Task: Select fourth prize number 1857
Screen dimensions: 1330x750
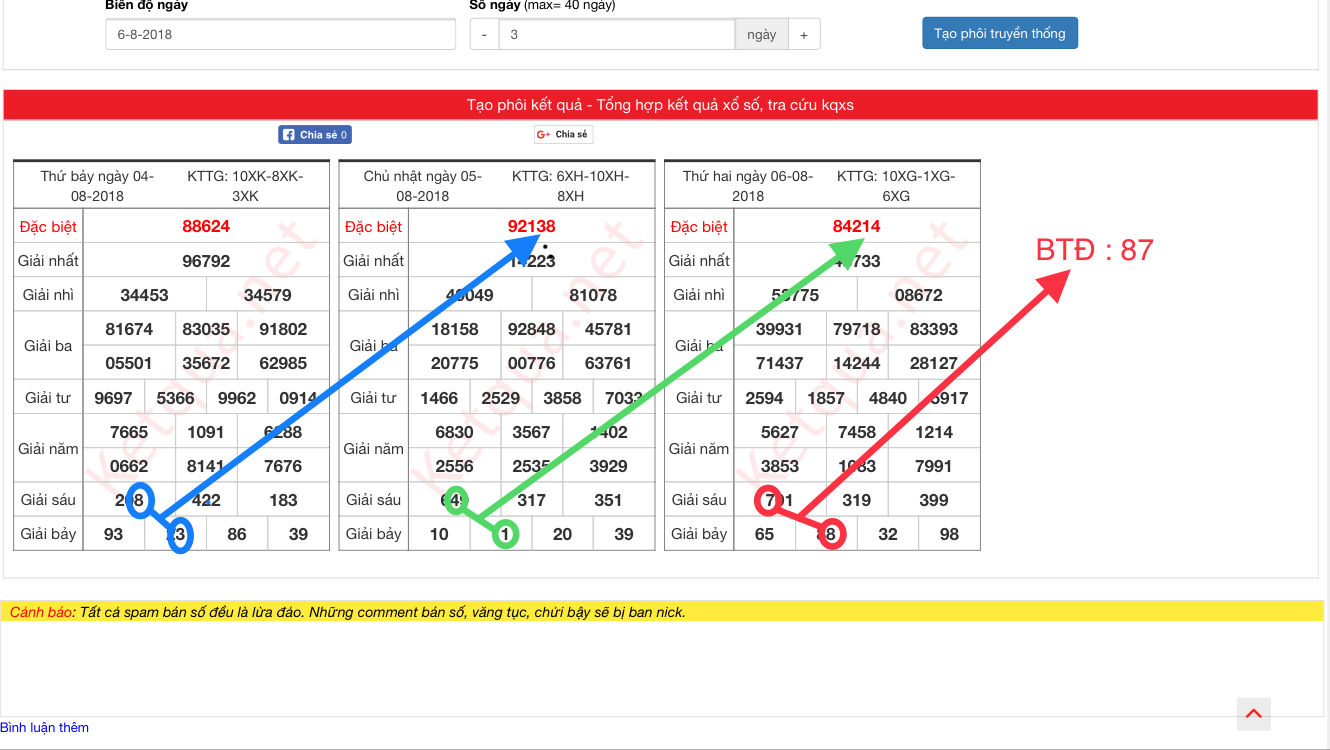Action: click(x=826, y=398)
